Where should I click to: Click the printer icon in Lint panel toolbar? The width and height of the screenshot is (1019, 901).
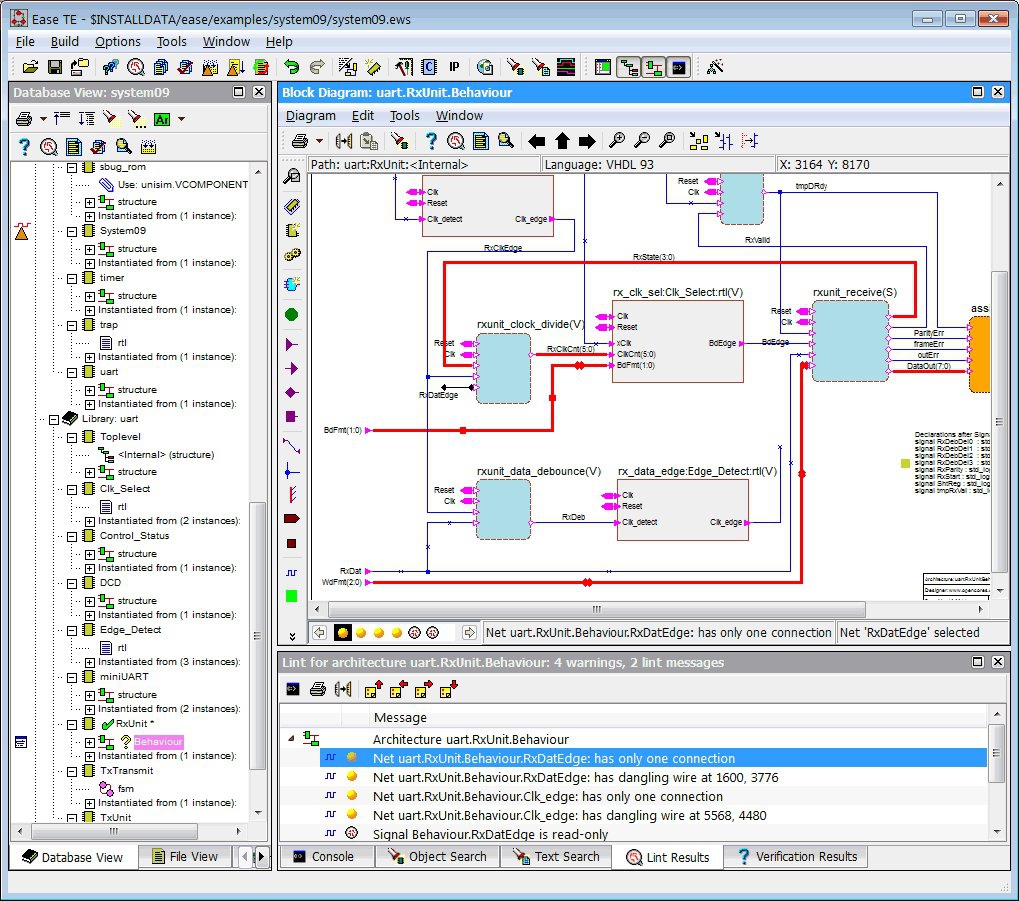click(x=318, y=689)
